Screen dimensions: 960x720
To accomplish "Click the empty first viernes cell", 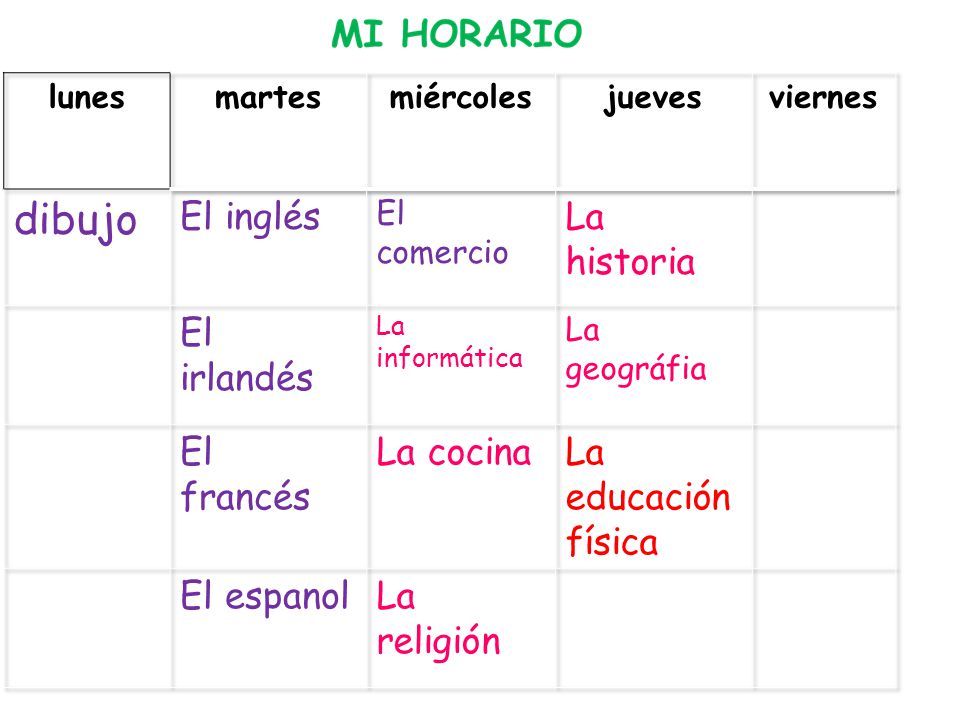I will click(x=826, y=249).
